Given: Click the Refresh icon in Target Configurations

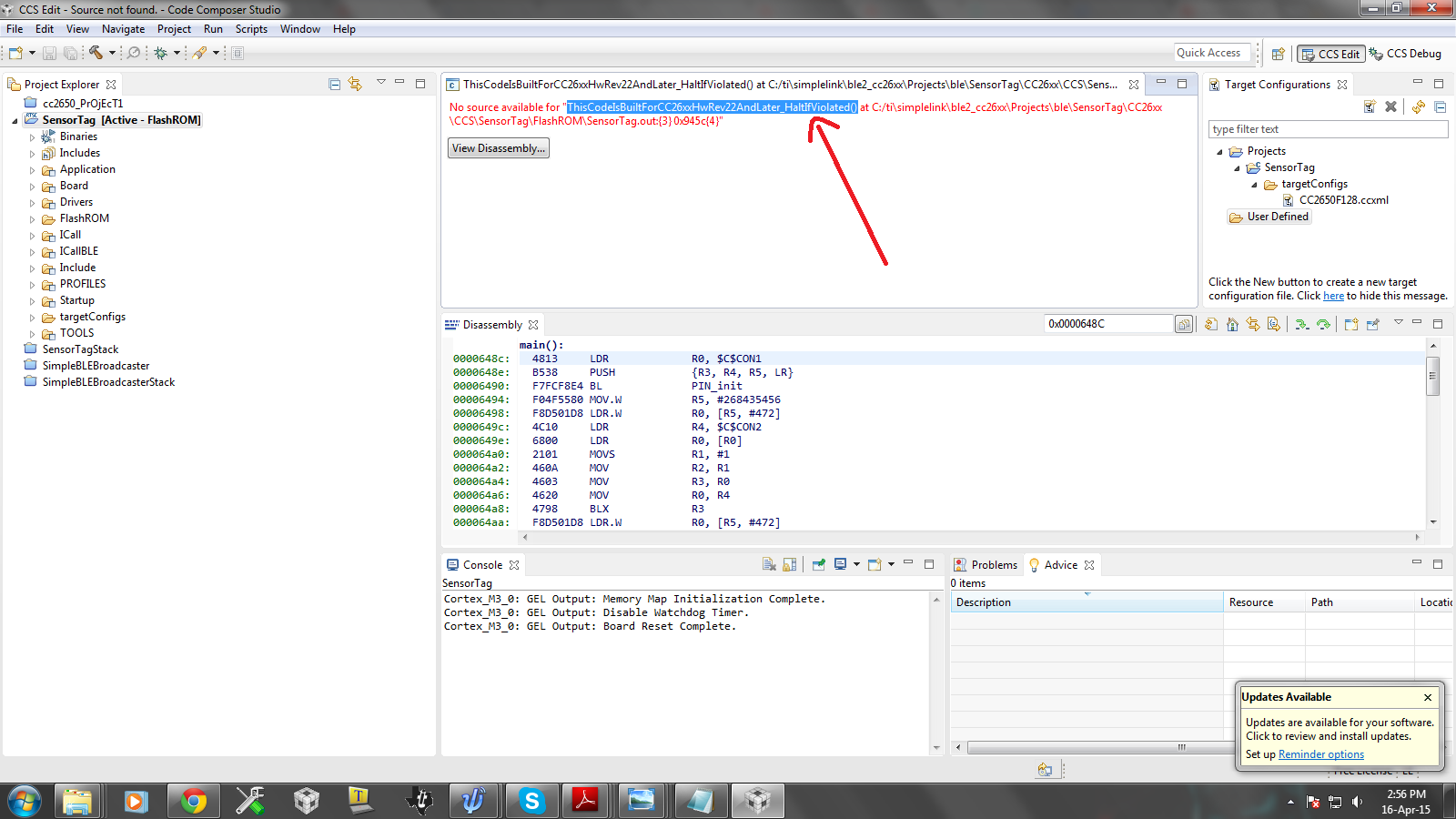Looking at the screenshot, I should click(x=1418, y=106).
